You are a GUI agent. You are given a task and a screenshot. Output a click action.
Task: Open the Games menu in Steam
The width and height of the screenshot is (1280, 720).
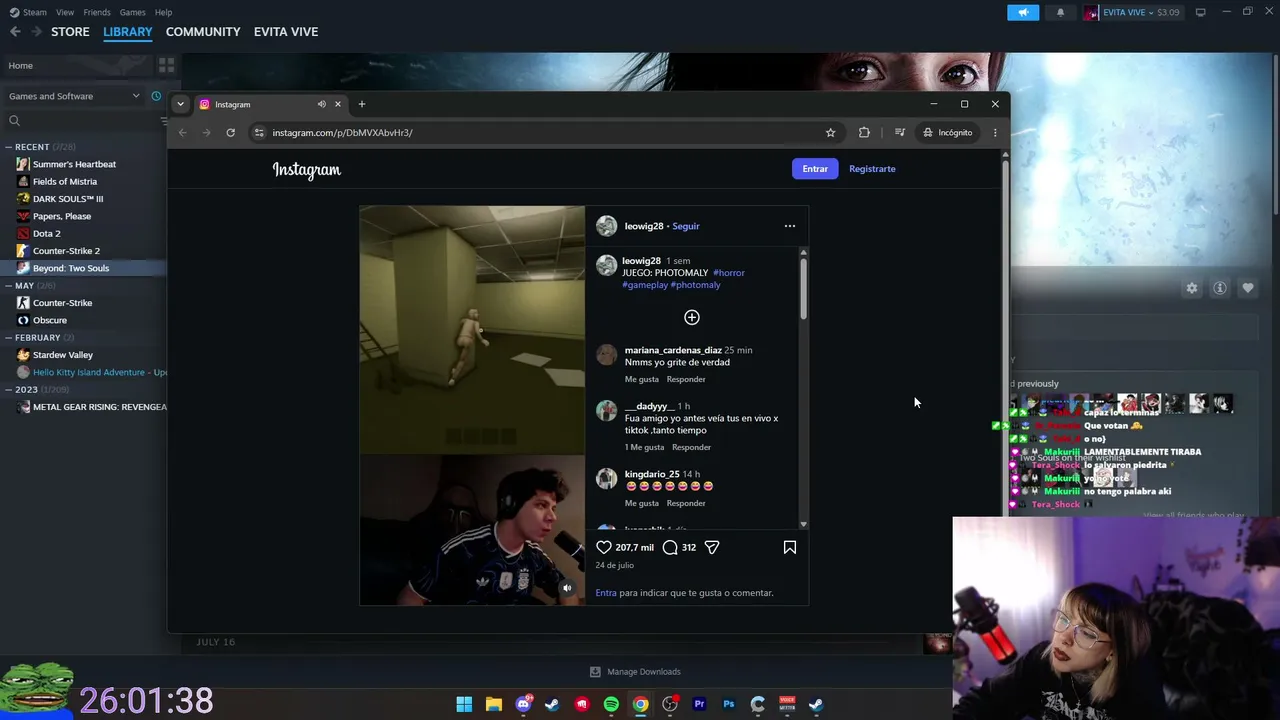click(x=132, y=12)
